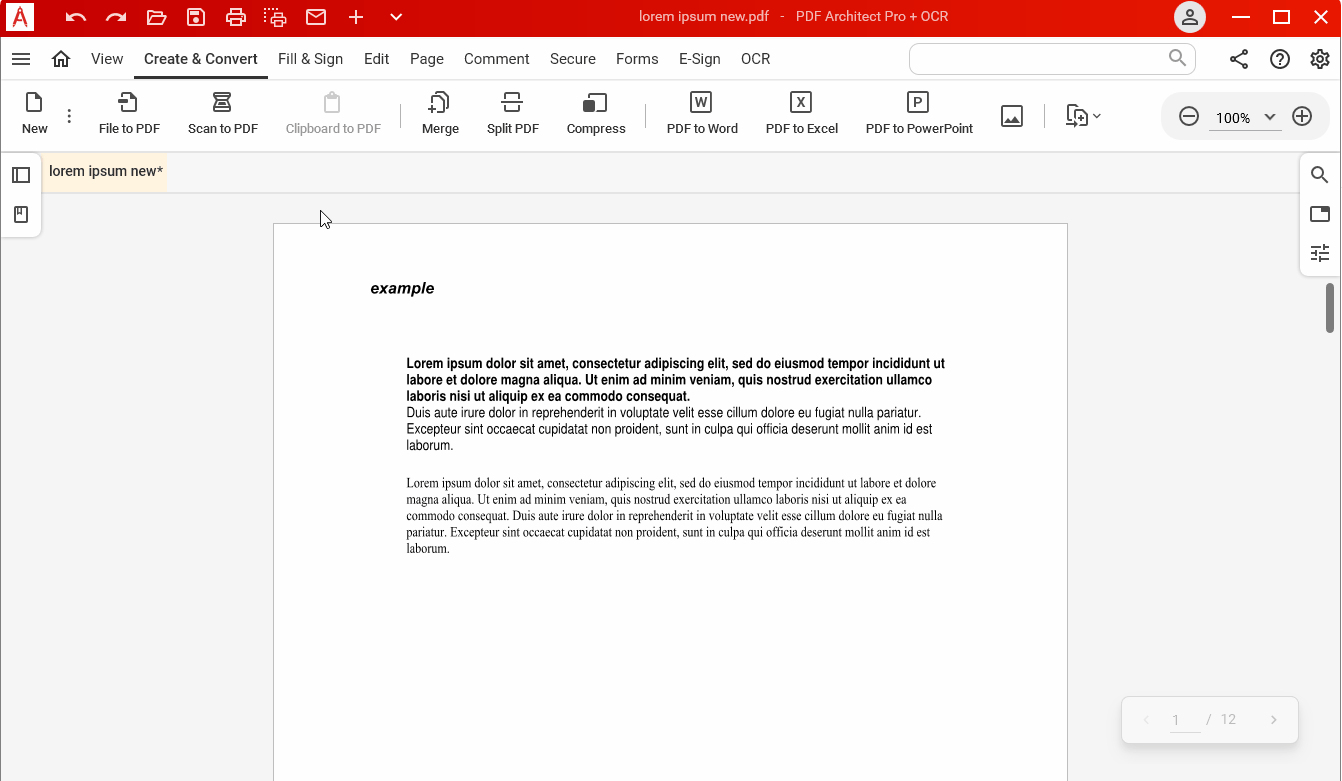Select the Create & Convert tab
The width and height of the screenshot is (1342, 781).
[x=201, y=59]
